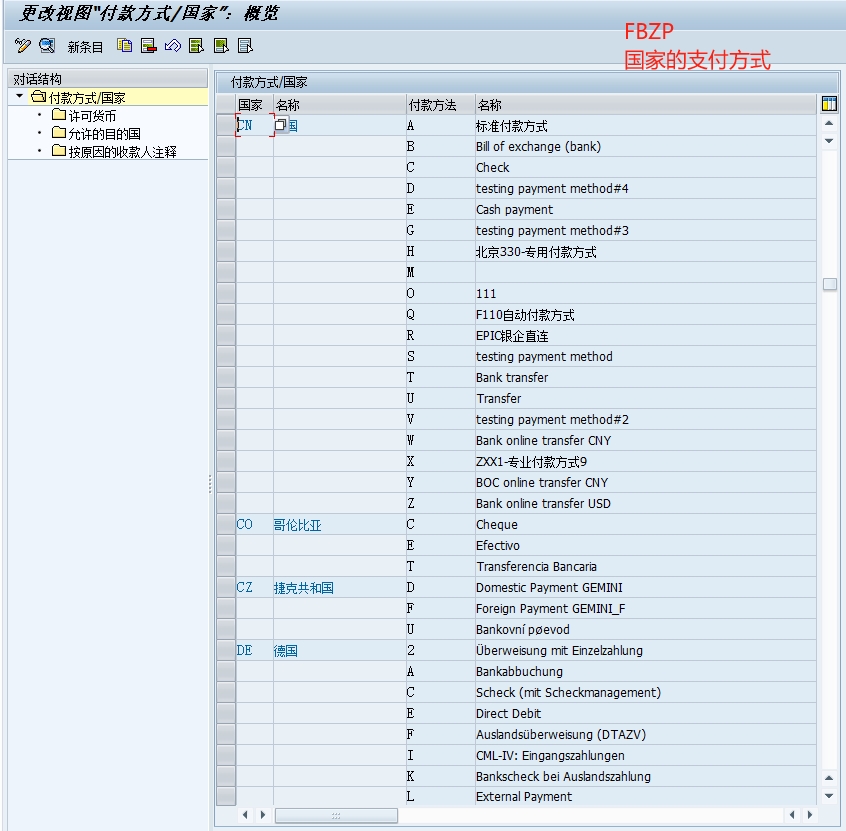This screenshot has height=831, width=846.
Task: Click the Bank online transfer USD cell
Action: 645,503
